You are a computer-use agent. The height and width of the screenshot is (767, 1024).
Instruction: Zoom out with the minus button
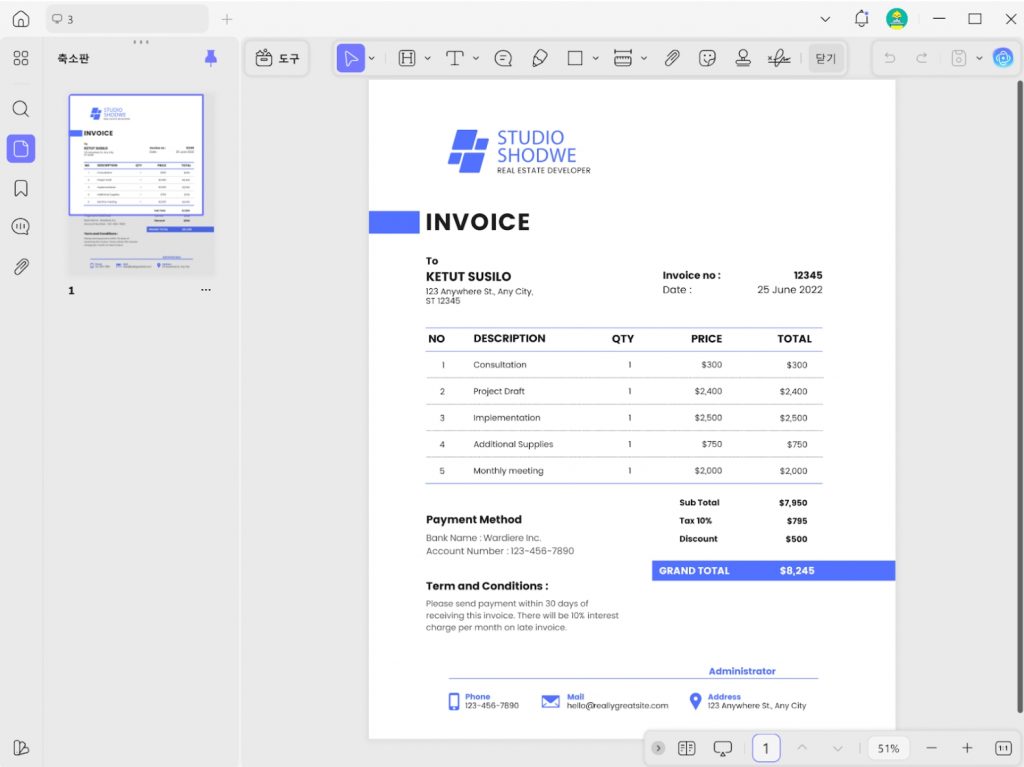[932, 748]
